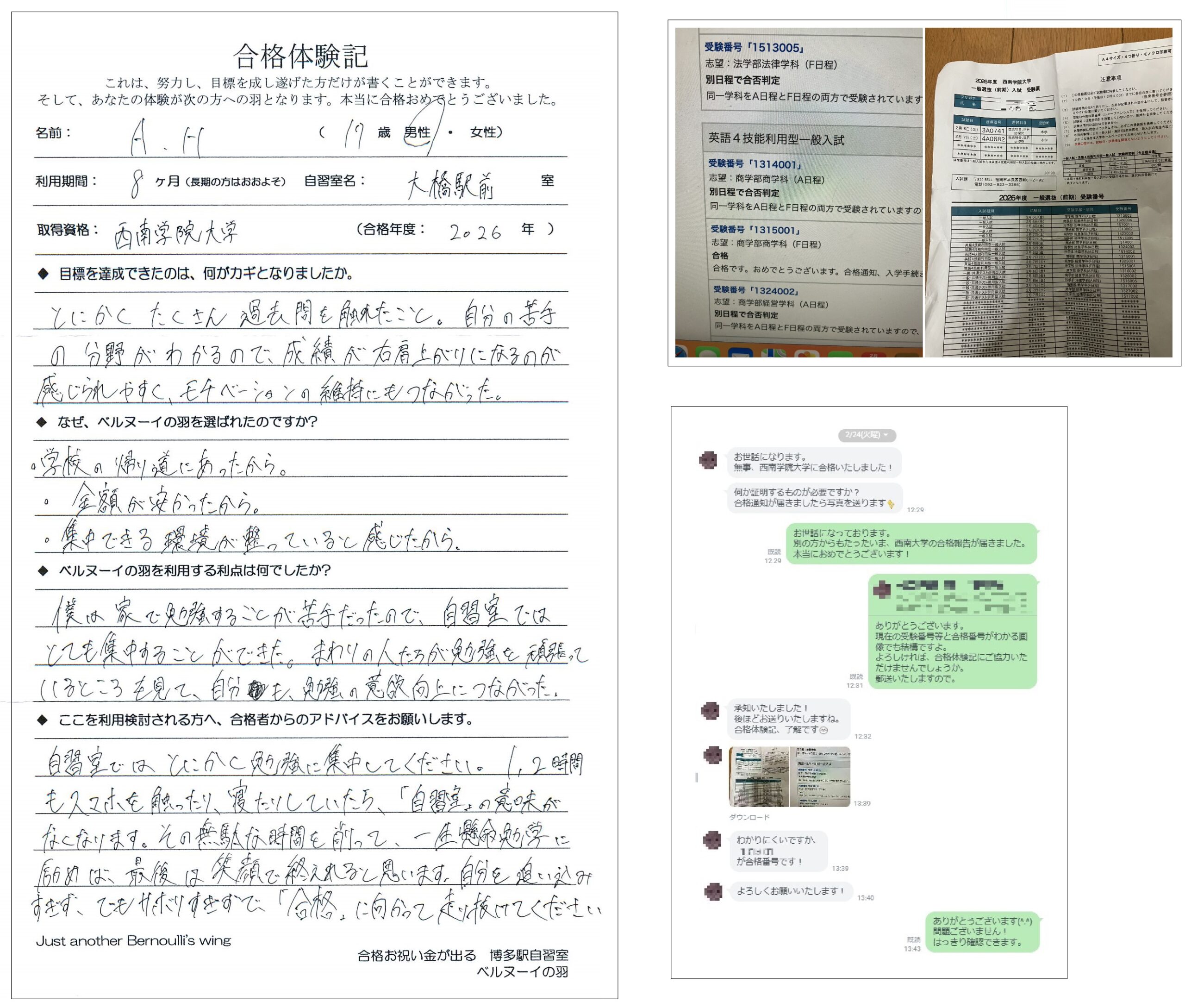Click smiley emoji after 了解です
This screenshot has height=1008, width=1185.
(823, 730)
